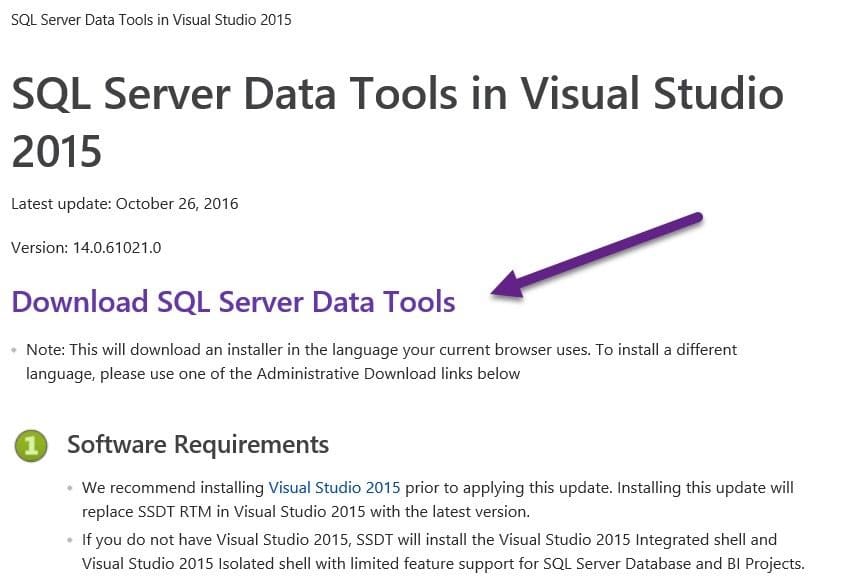Click the Software Requirements heading
The image size is (858, 584).
(198, 444)
